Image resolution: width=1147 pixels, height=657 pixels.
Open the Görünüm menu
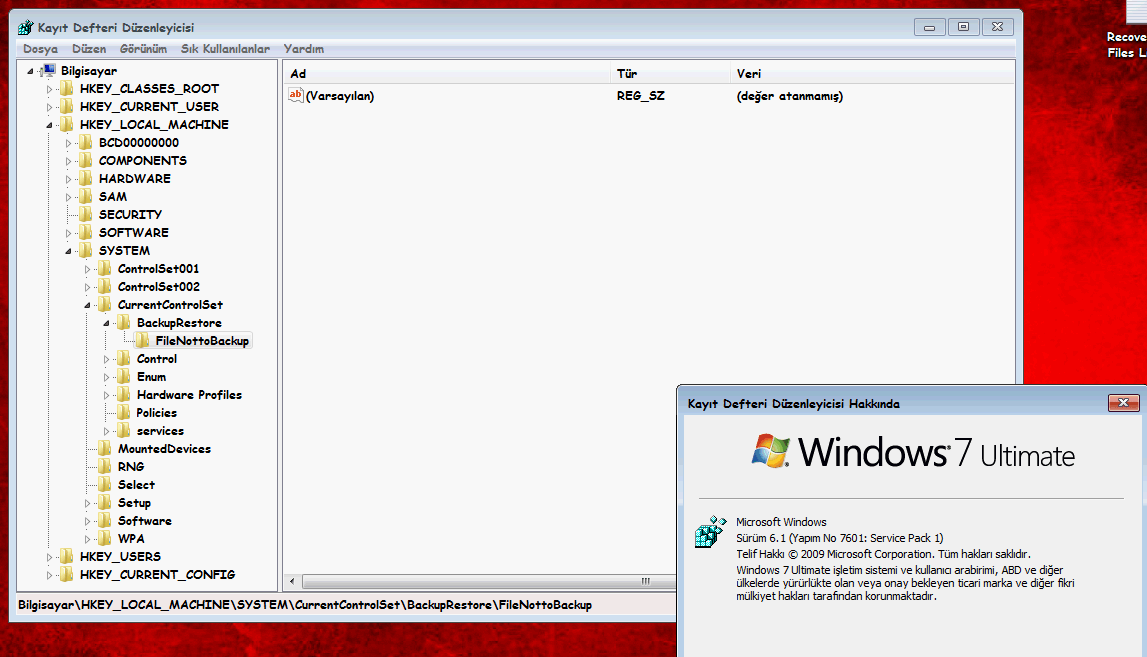coord(143,49)
